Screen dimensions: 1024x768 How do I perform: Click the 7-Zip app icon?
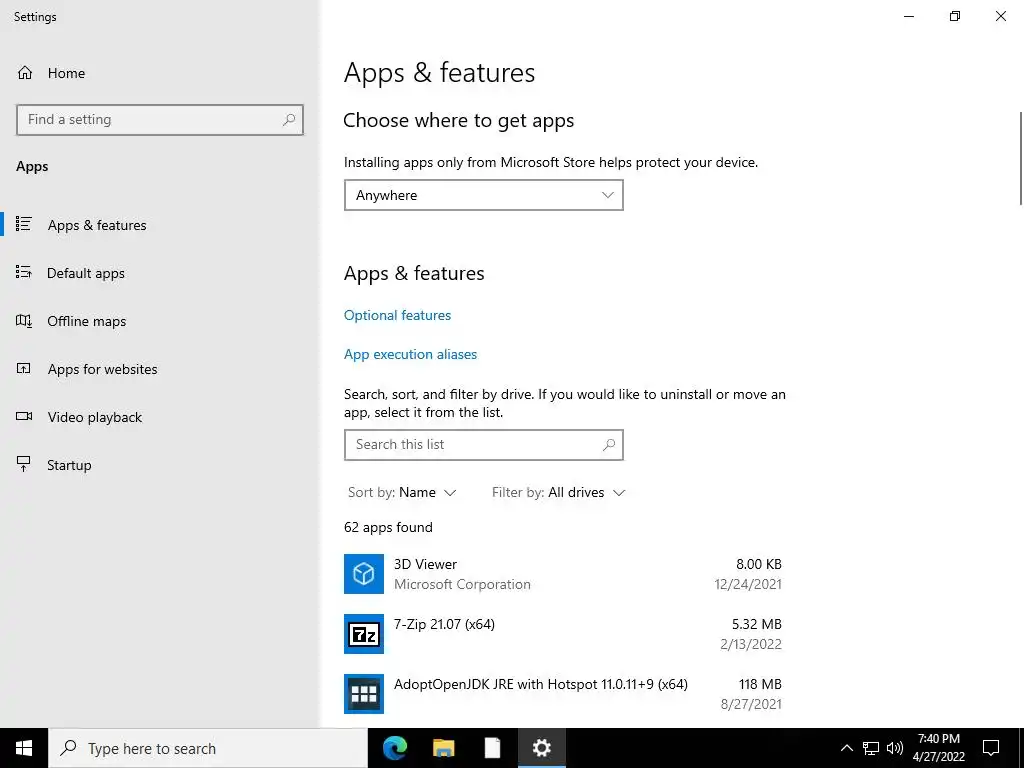[364, 634]
